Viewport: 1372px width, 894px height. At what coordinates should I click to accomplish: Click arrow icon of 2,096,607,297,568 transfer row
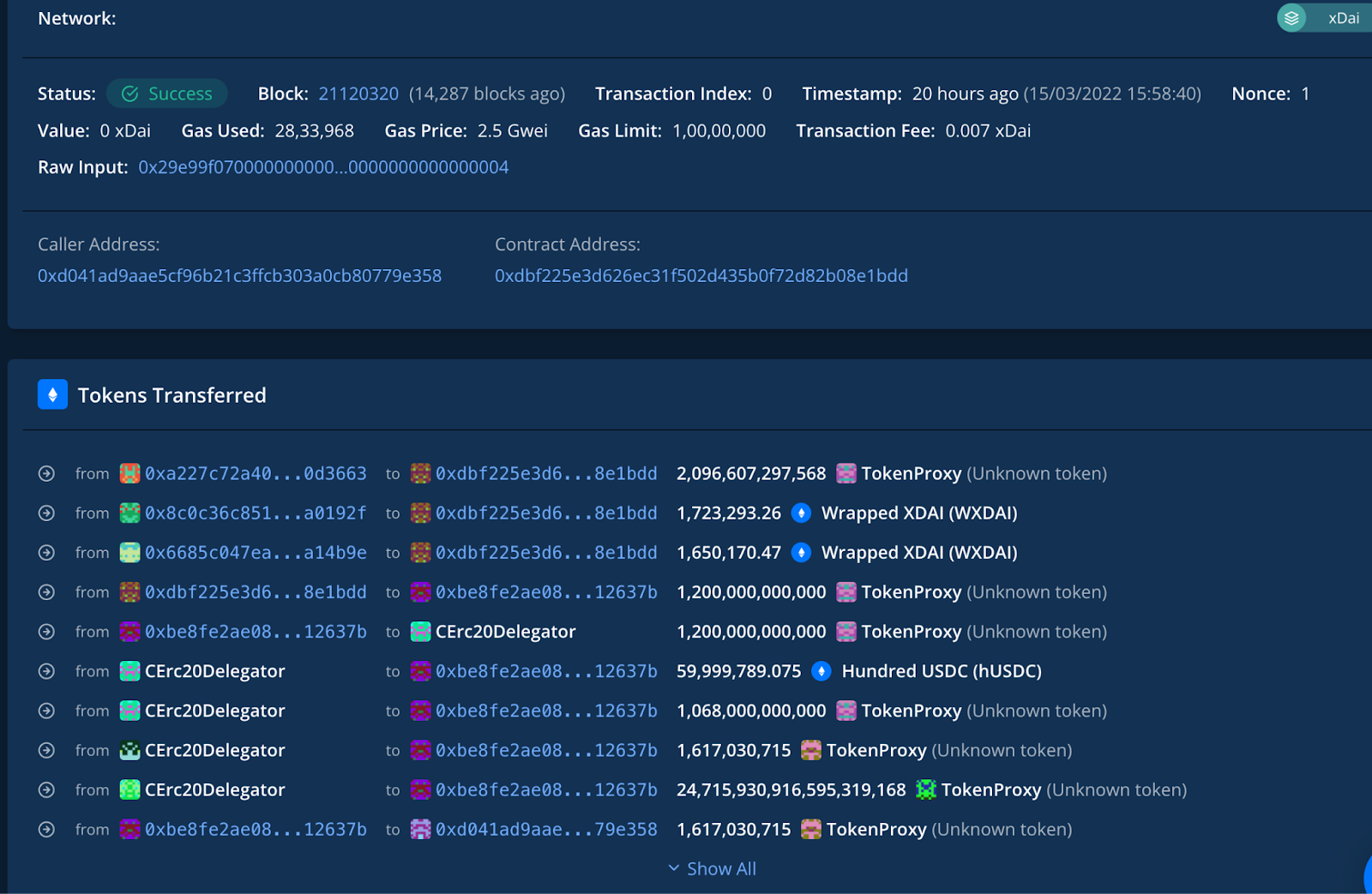point(47,473)
